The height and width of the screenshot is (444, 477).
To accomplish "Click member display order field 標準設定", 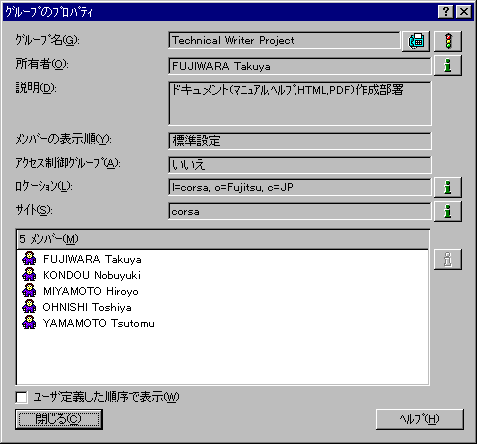I will (300, 141).
